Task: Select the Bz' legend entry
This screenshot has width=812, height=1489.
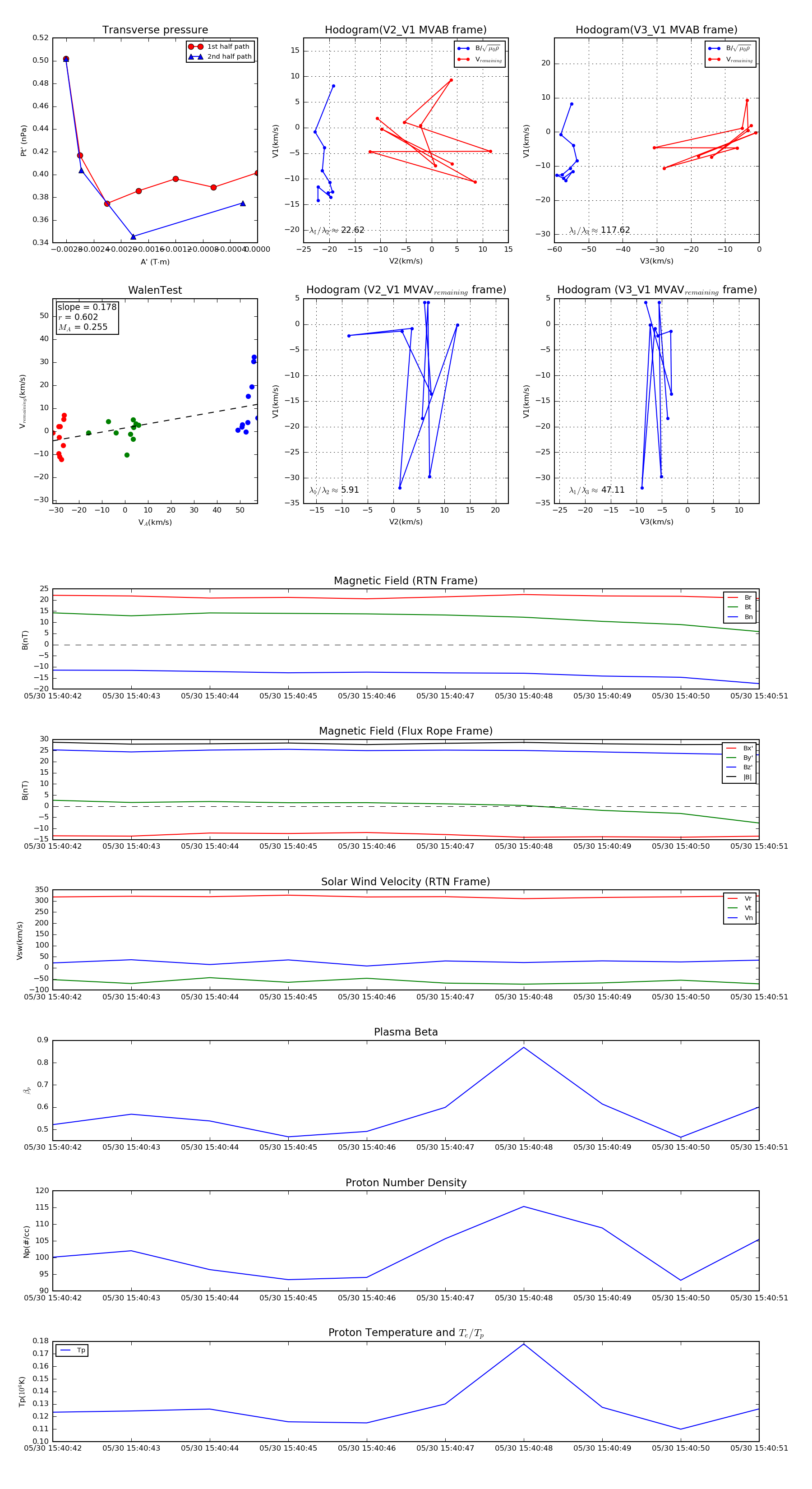Action: [x=739, y=768]
